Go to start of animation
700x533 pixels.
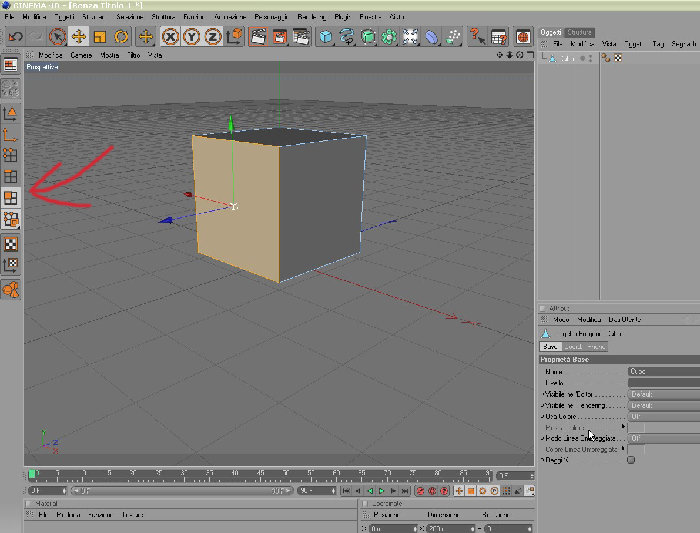click(x=346, y=491)
